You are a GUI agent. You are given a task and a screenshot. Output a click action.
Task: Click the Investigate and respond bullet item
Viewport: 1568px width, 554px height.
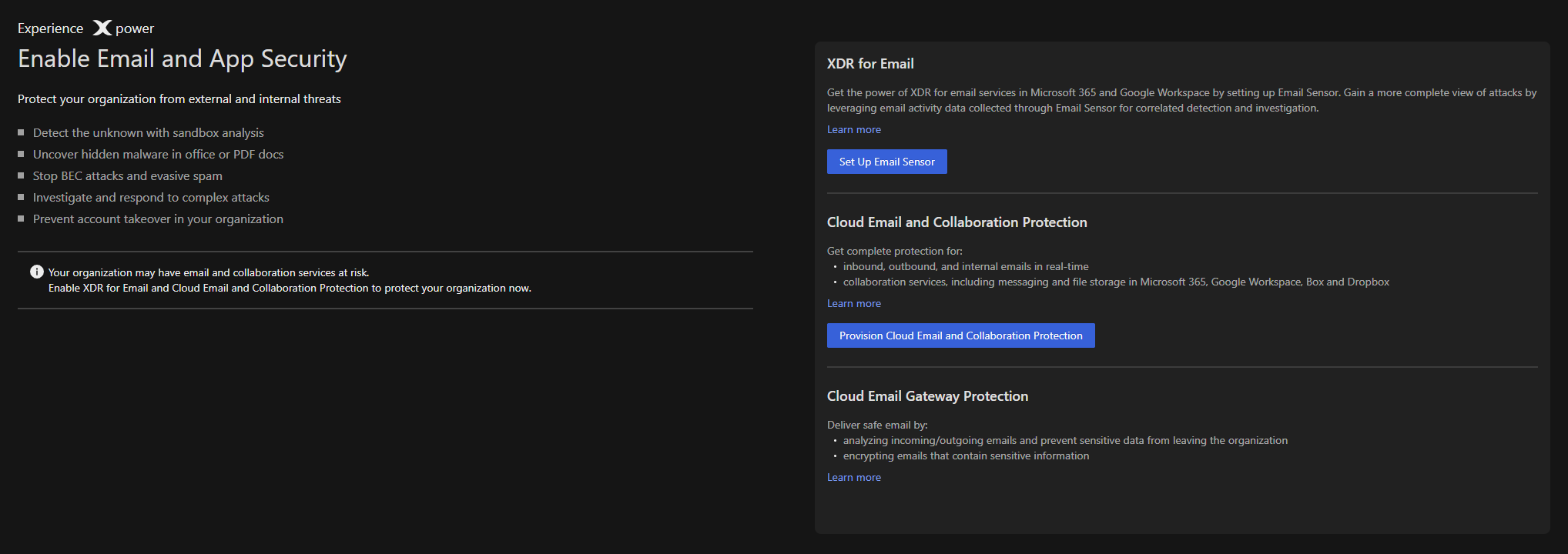[x=151, y=198]
